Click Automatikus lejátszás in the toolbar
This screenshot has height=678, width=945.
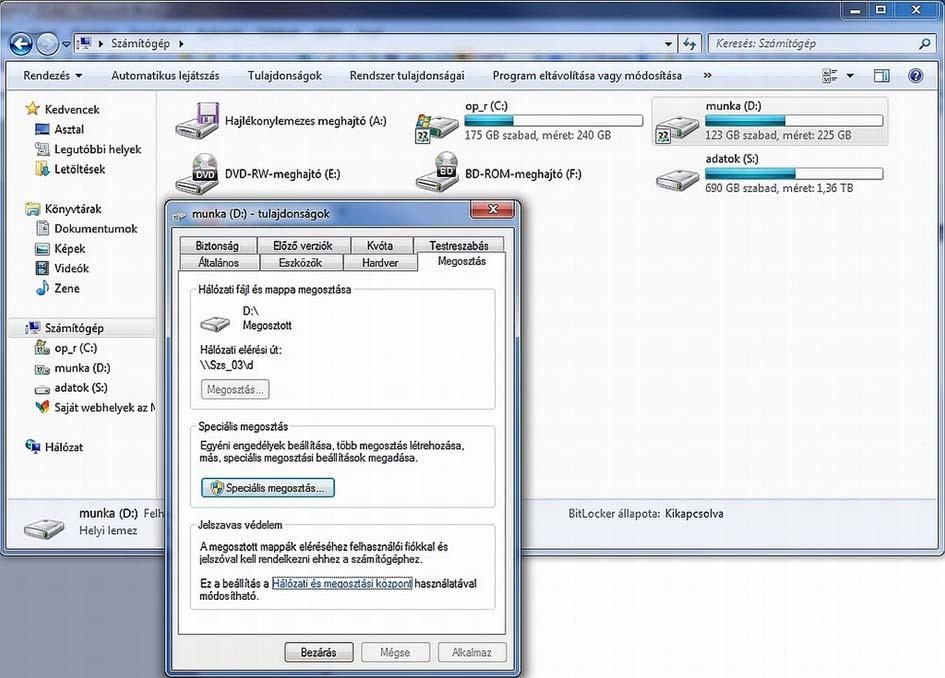coord(165,75)
